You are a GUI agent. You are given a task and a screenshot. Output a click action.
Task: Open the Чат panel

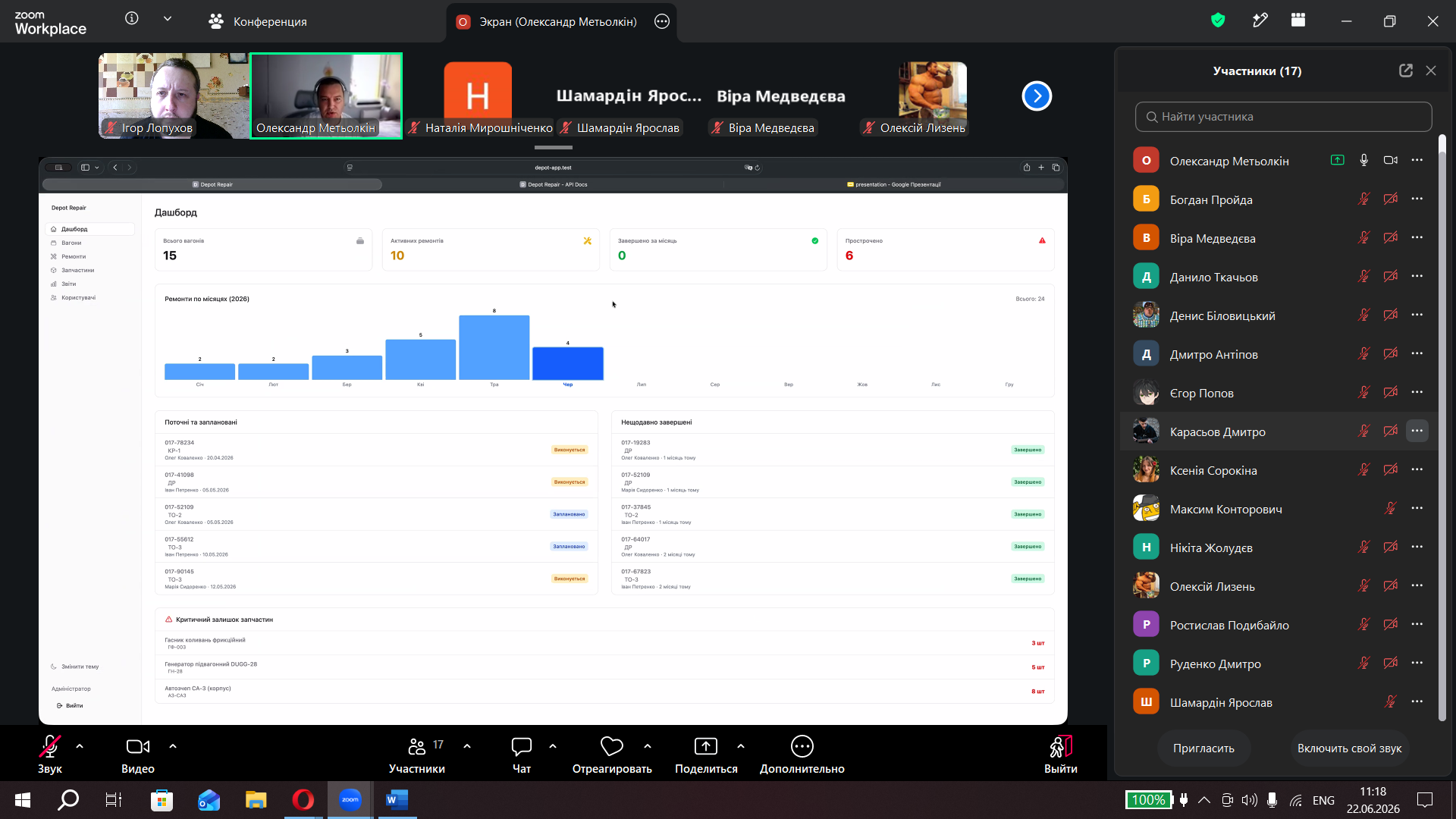[x=522, y=755]
